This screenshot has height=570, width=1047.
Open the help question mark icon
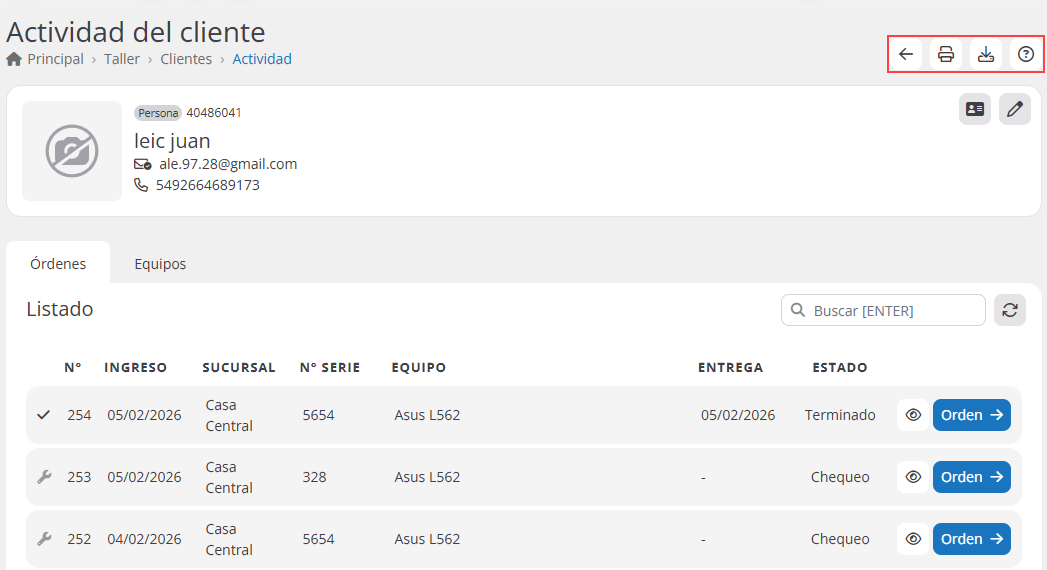pyautogui.click(x=1026, y=55)
